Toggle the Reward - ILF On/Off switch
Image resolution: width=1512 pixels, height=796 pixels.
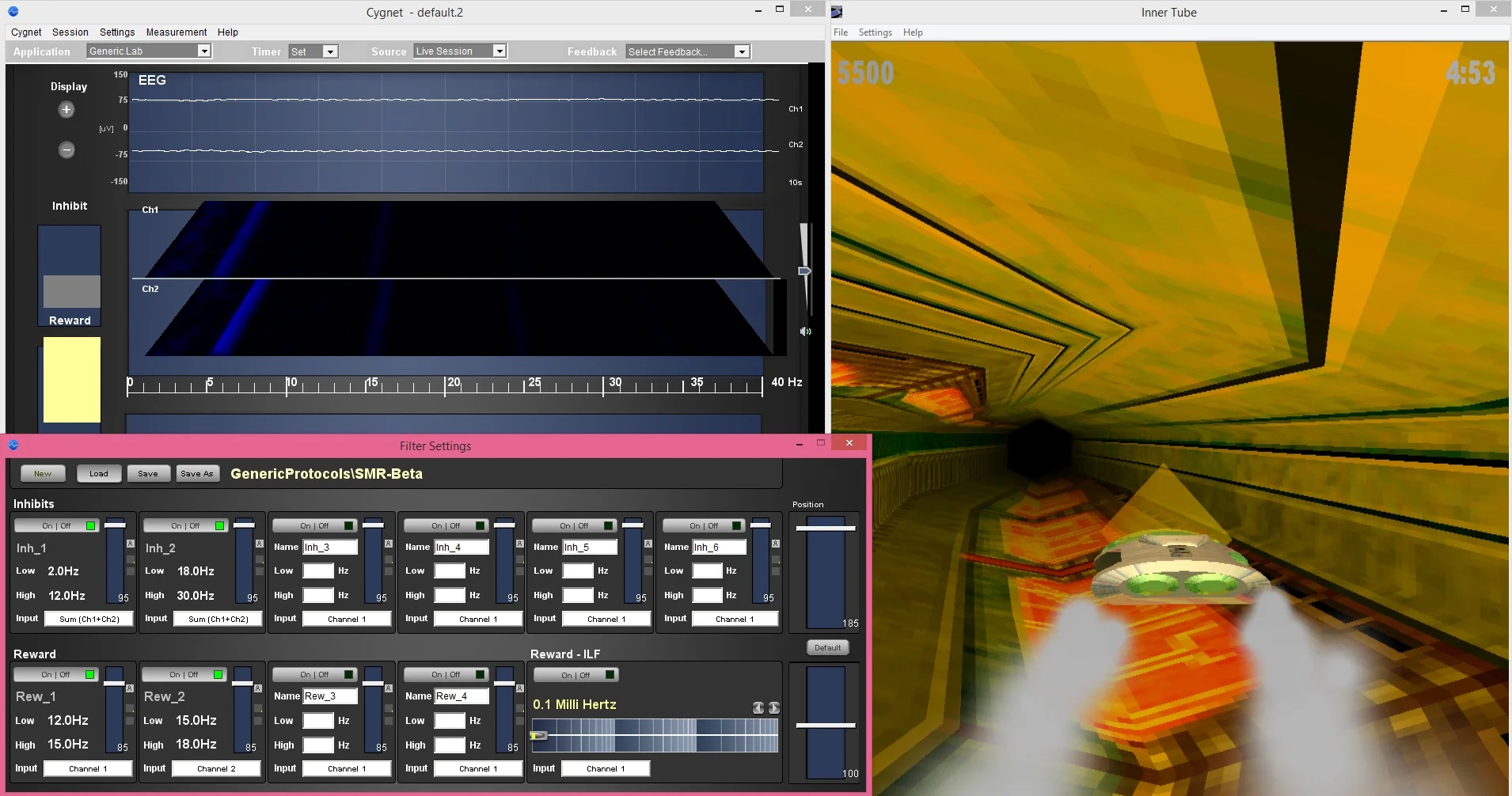coord(576,675)
